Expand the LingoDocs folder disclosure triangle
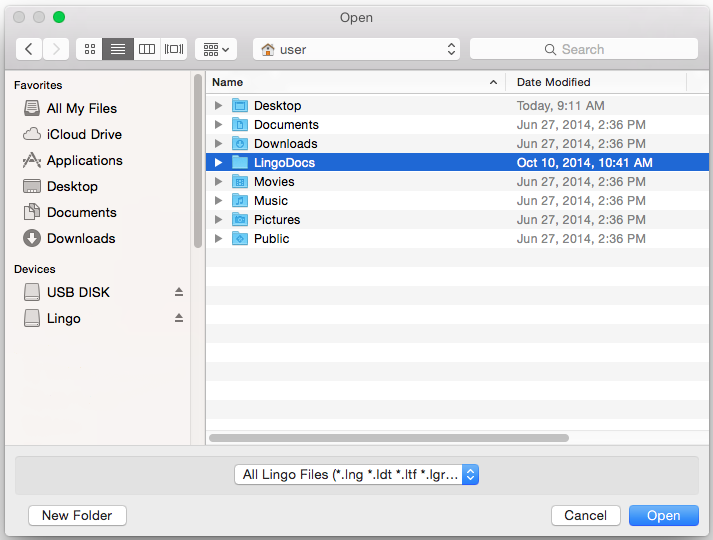The height and width of the screenshot is (540, 713). [218, 163]
